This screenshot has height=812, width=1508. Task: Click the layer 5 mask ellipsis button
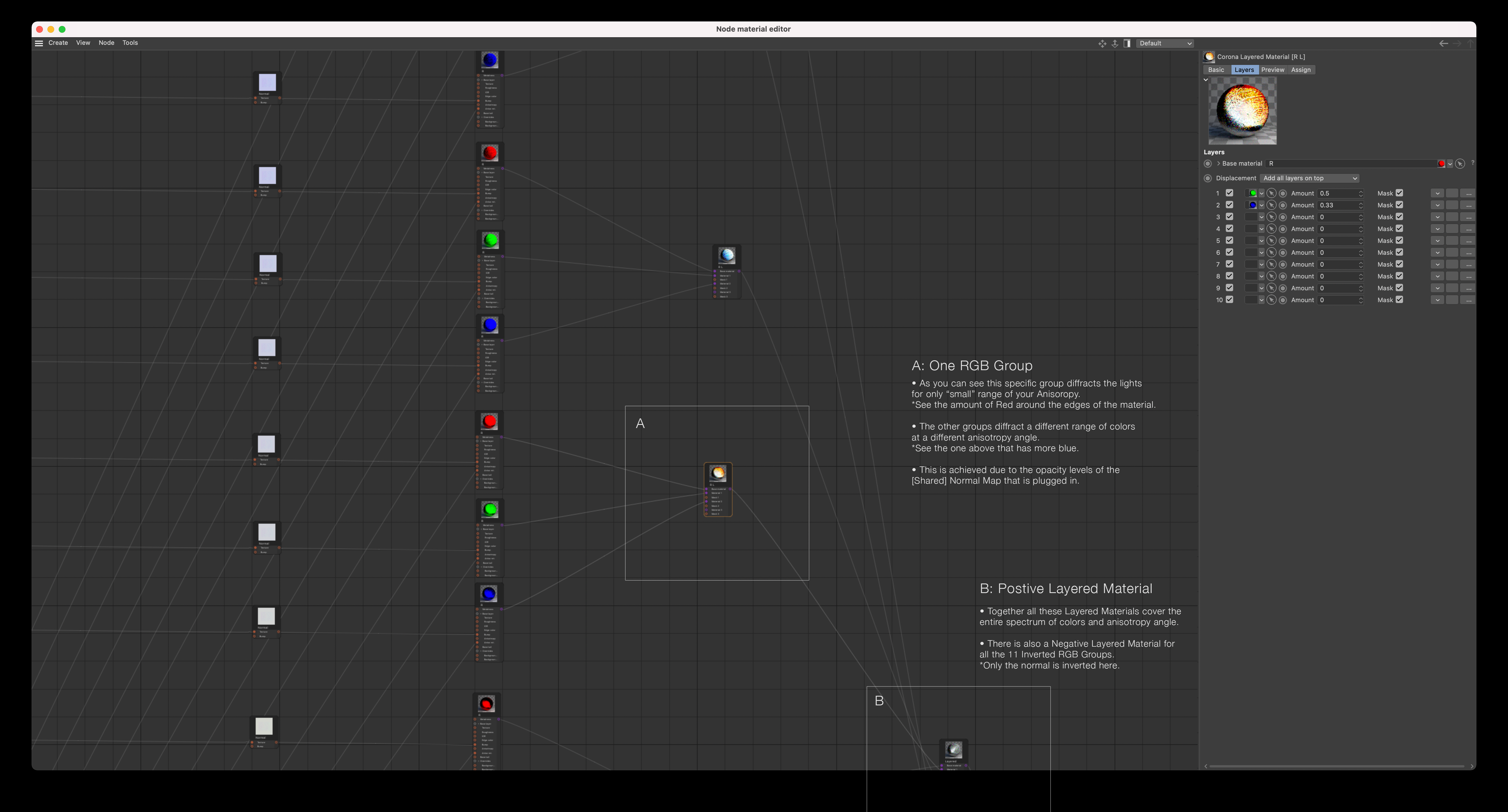(x=1468, y=241)
